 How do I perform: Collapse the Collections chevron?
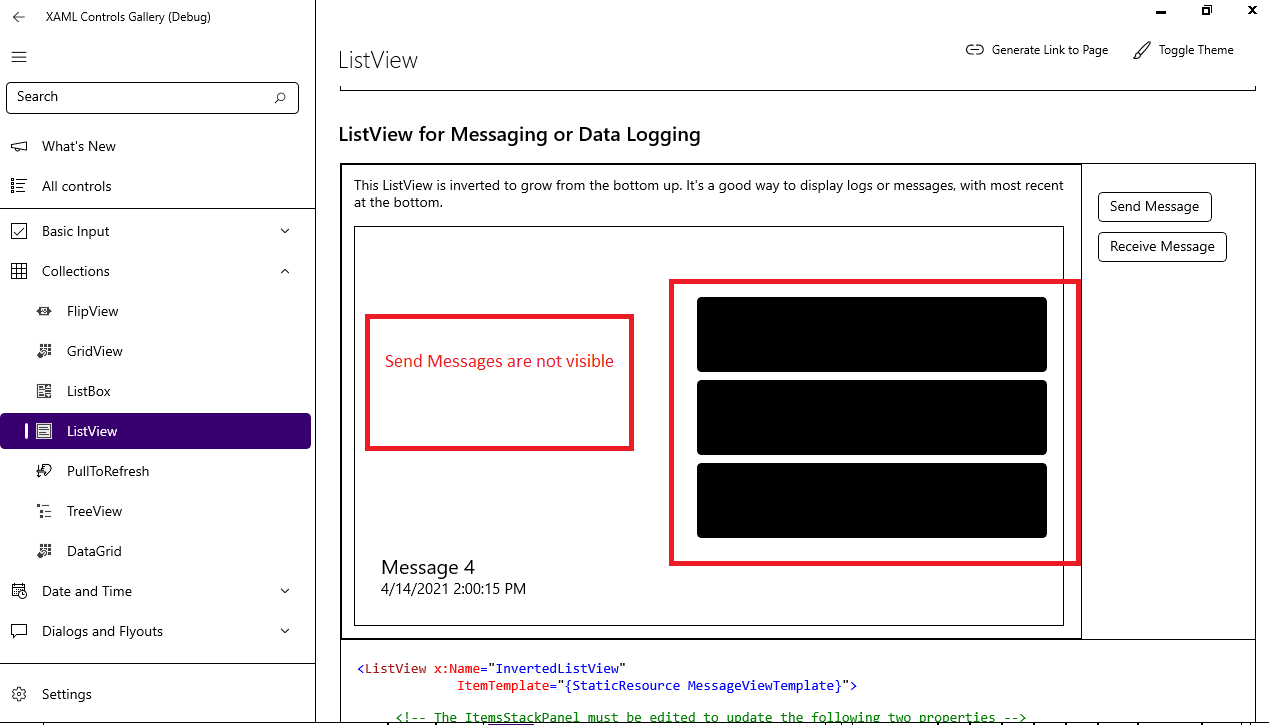coord(285,271)
